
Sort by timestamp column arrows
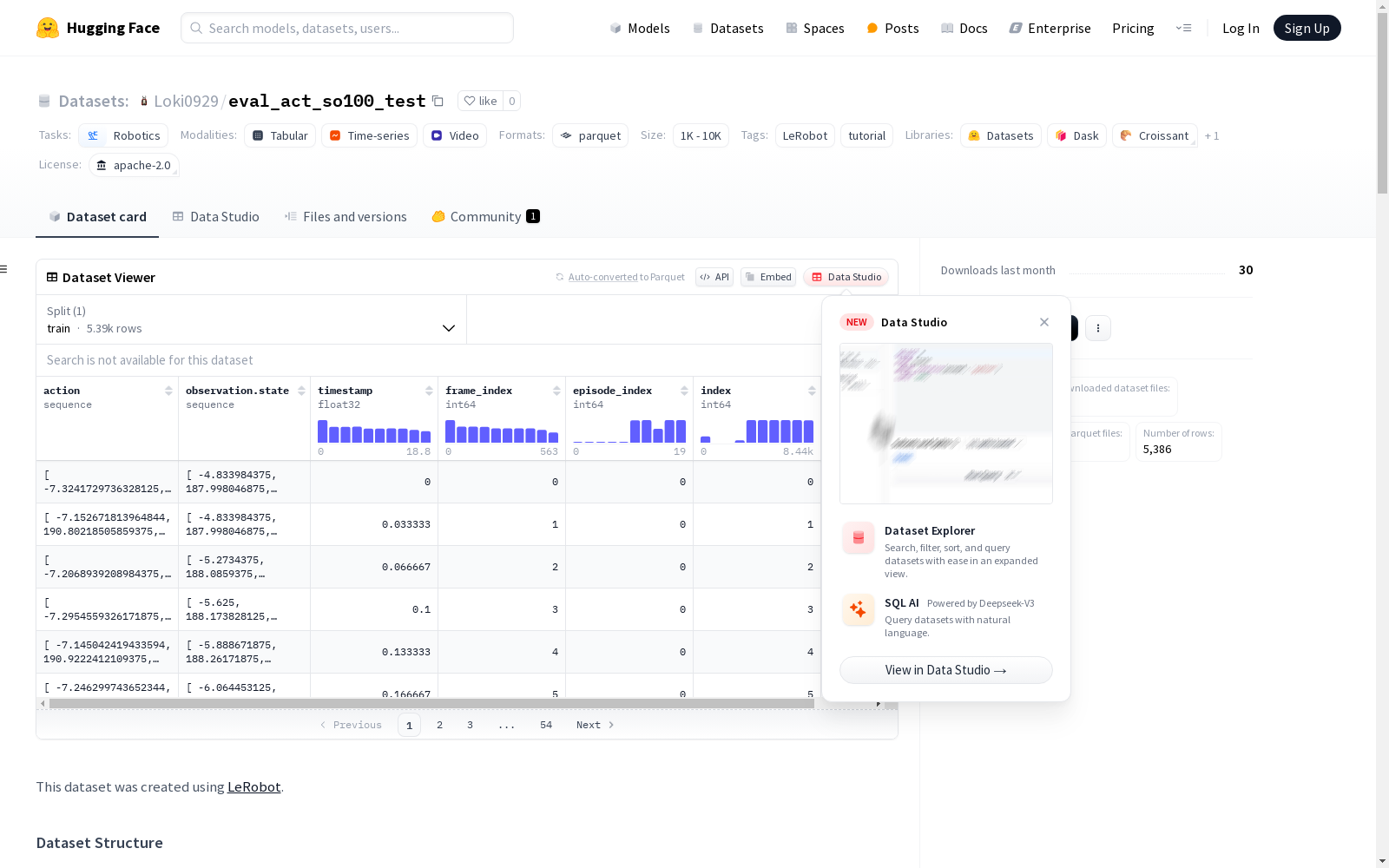(429, 391)
